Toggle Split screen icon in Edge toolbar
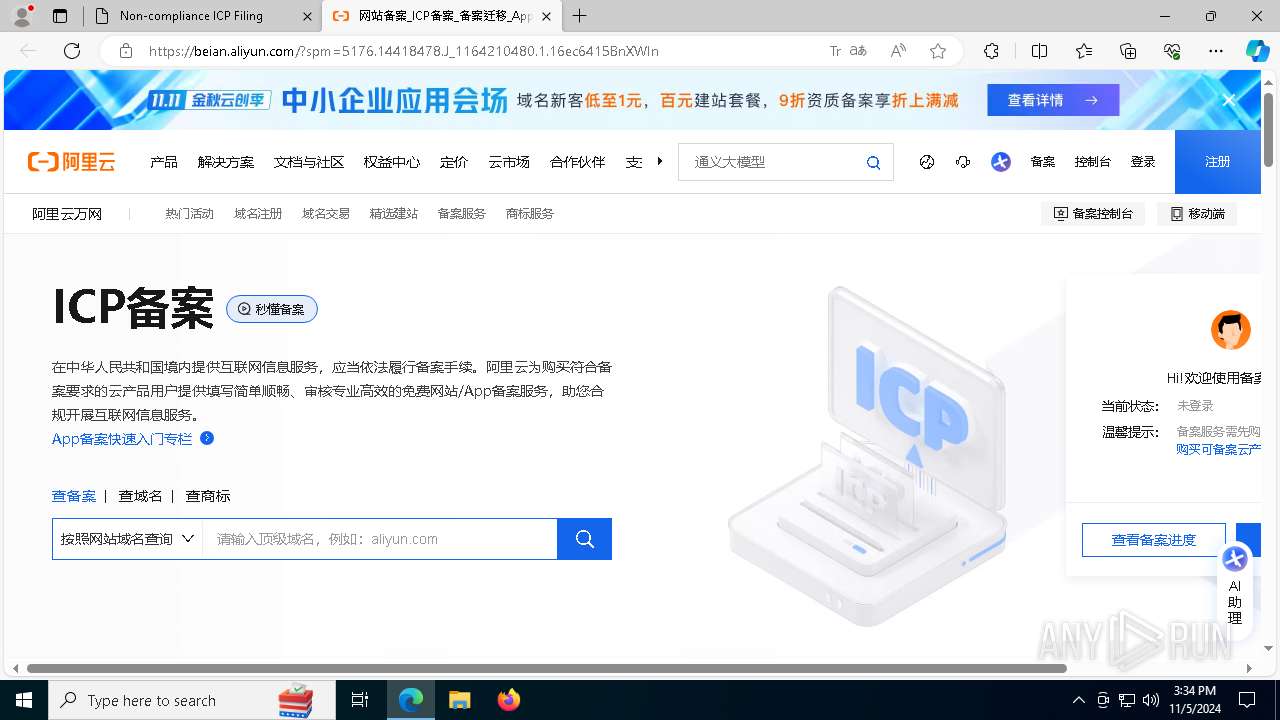This screenshot has width=1280, height=720. point(1039,51)
